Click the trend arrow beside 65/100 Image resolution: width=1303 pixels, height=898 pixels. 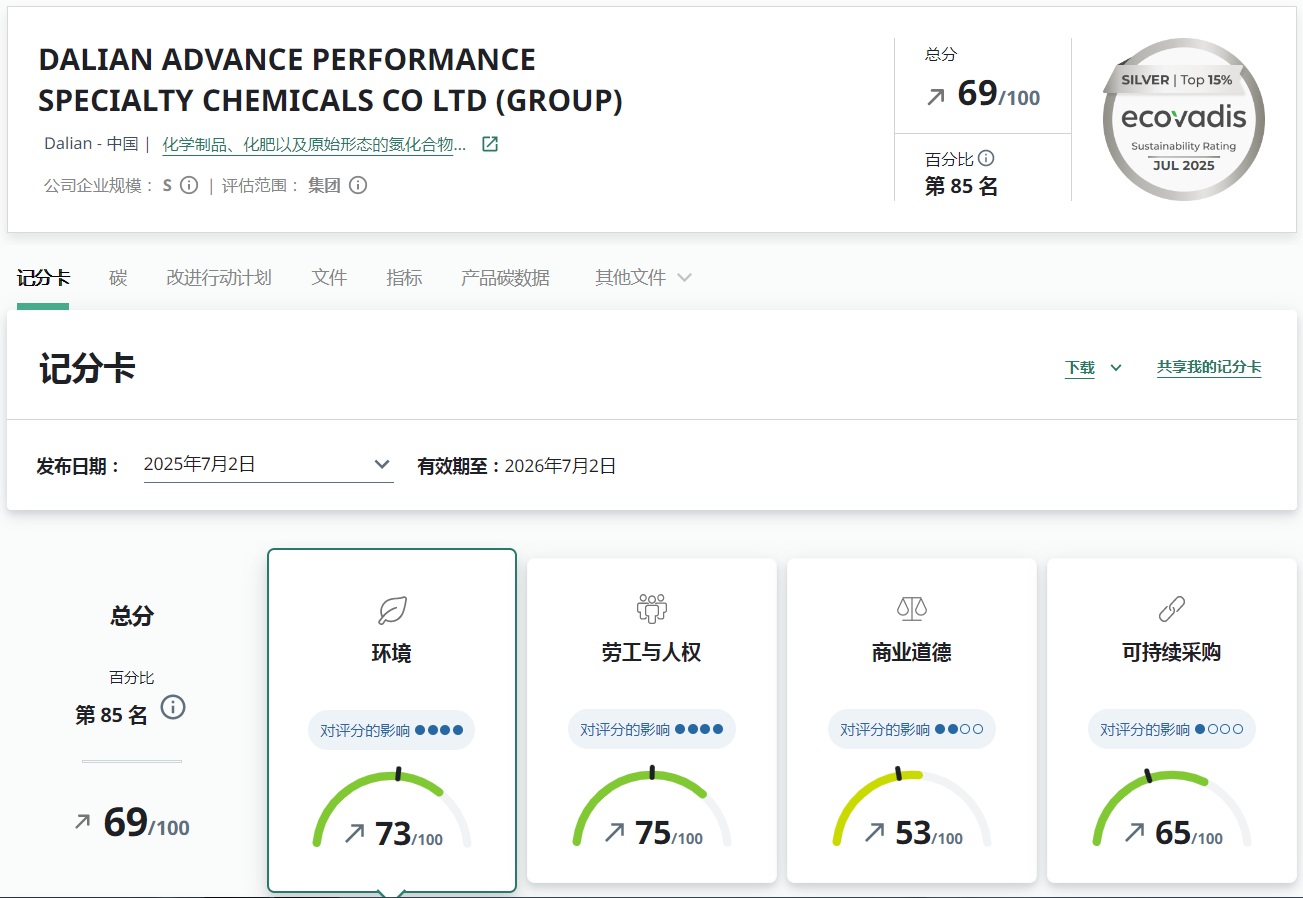pos(1134,832)
